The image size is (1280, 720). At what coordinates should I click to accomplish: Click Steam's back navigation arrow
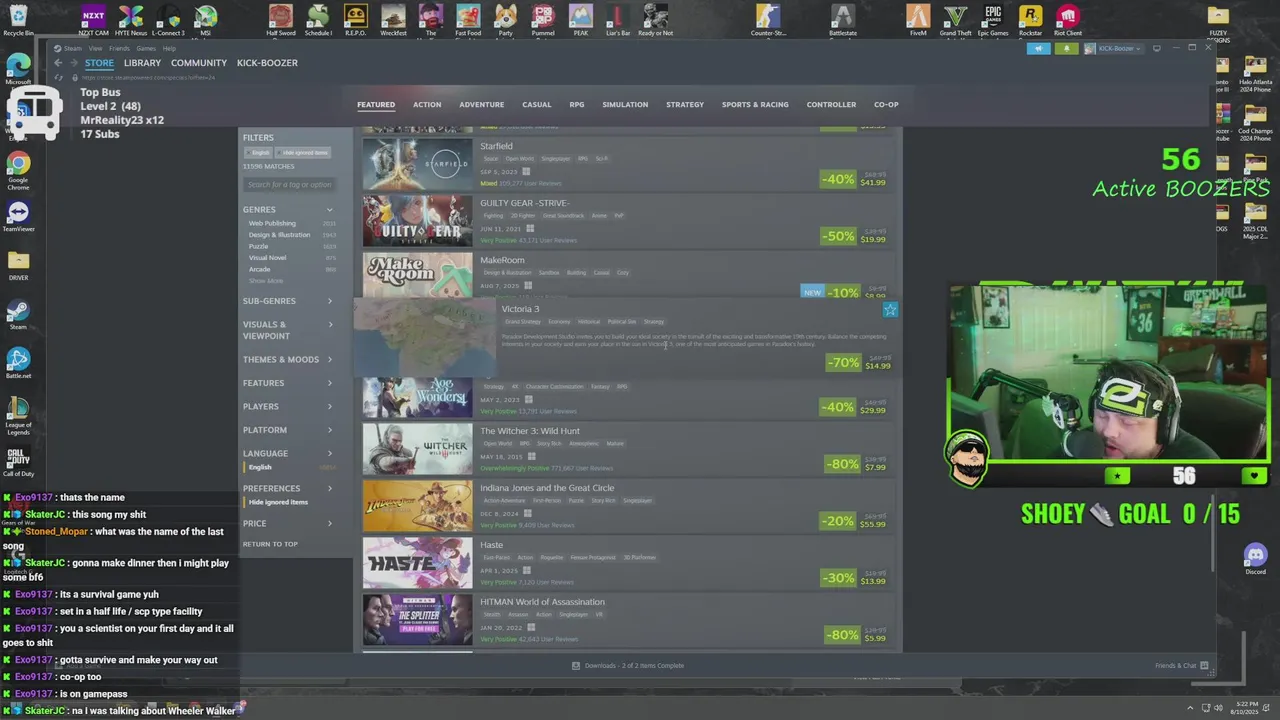(x=58, y=62)
